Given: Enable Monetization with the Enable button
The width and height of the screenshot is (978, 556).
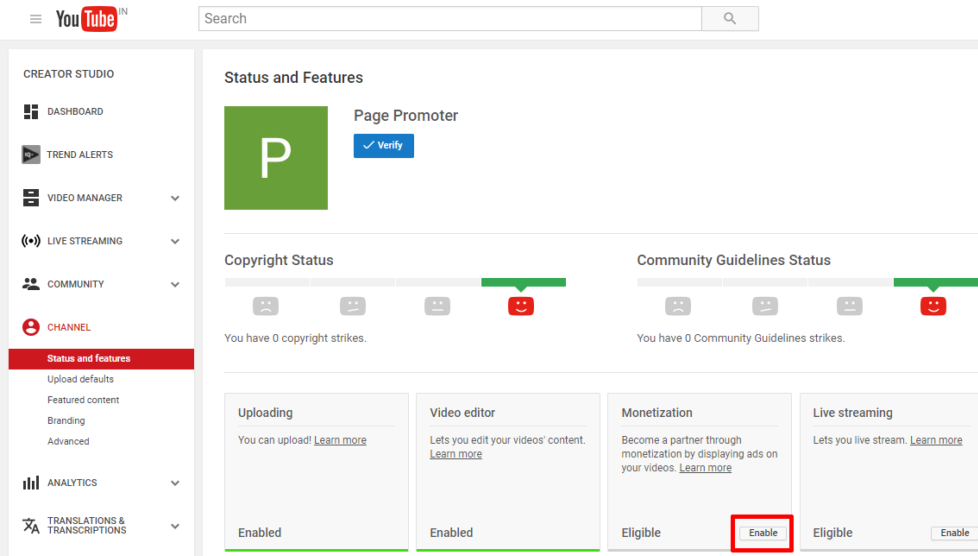Looking at the screenshot, I should click(x=763, y=533).
